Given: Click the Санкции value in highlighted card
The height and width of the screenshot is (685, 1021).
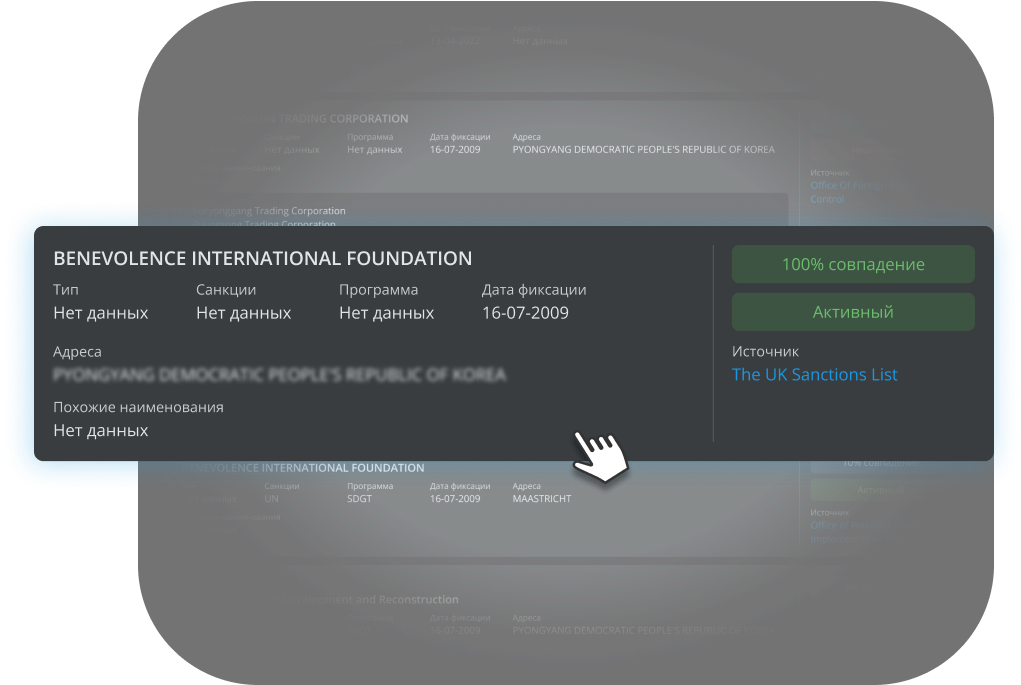Looking at the screenshot, I should [x=243, y=313].
